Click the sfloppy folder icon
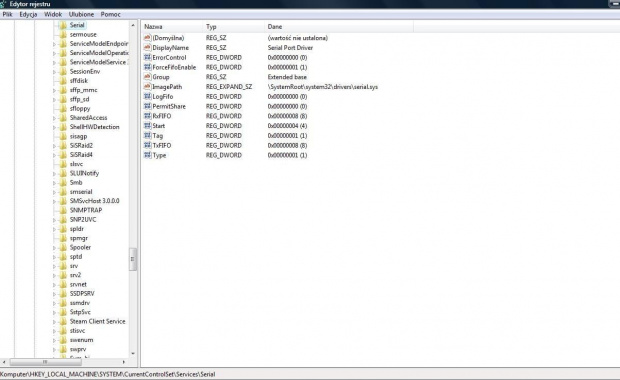The height and width of the screenshot is (380, 620). (63, 108)
